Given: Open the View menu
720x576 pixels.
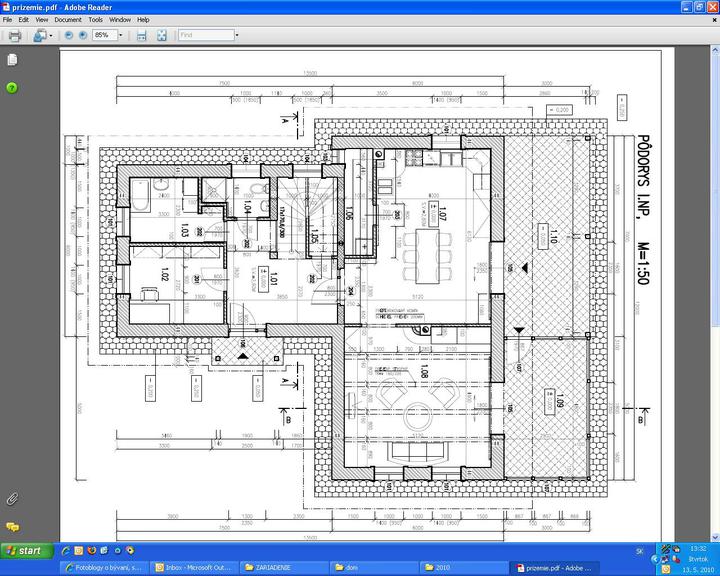Looking at the screenshot, I should coord(41,19).
